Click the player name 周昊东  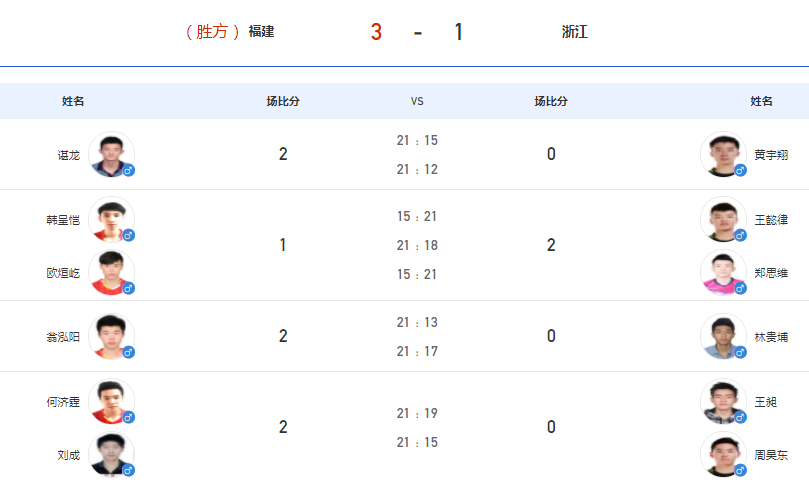coord(771,455)
